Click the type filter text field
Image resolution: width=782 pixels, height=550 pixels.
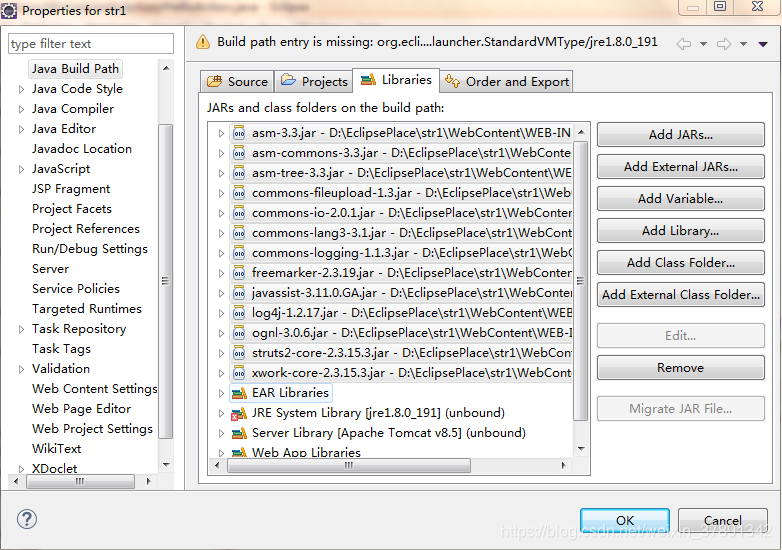(91, 44)
